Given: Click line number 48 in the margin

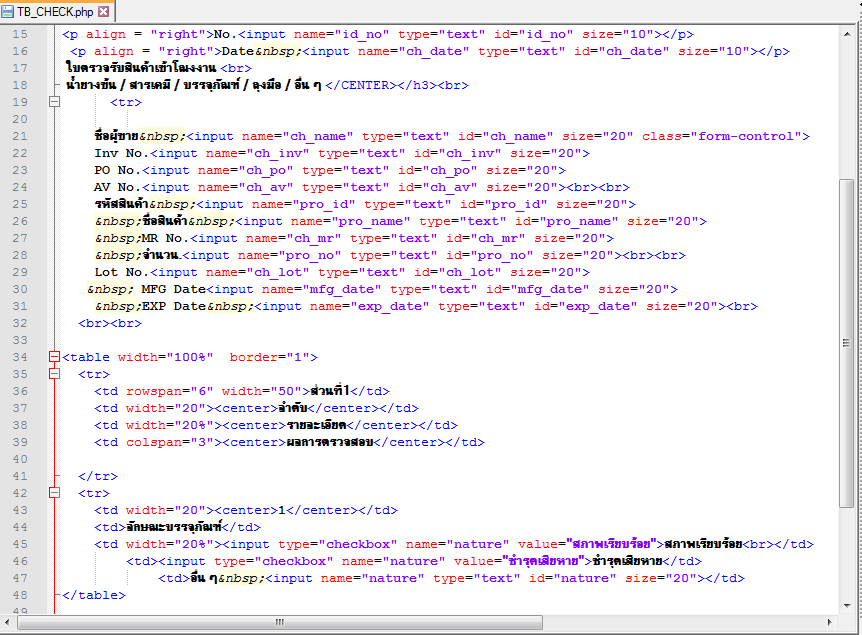Looking at the screenshot, I should point(20,595).
